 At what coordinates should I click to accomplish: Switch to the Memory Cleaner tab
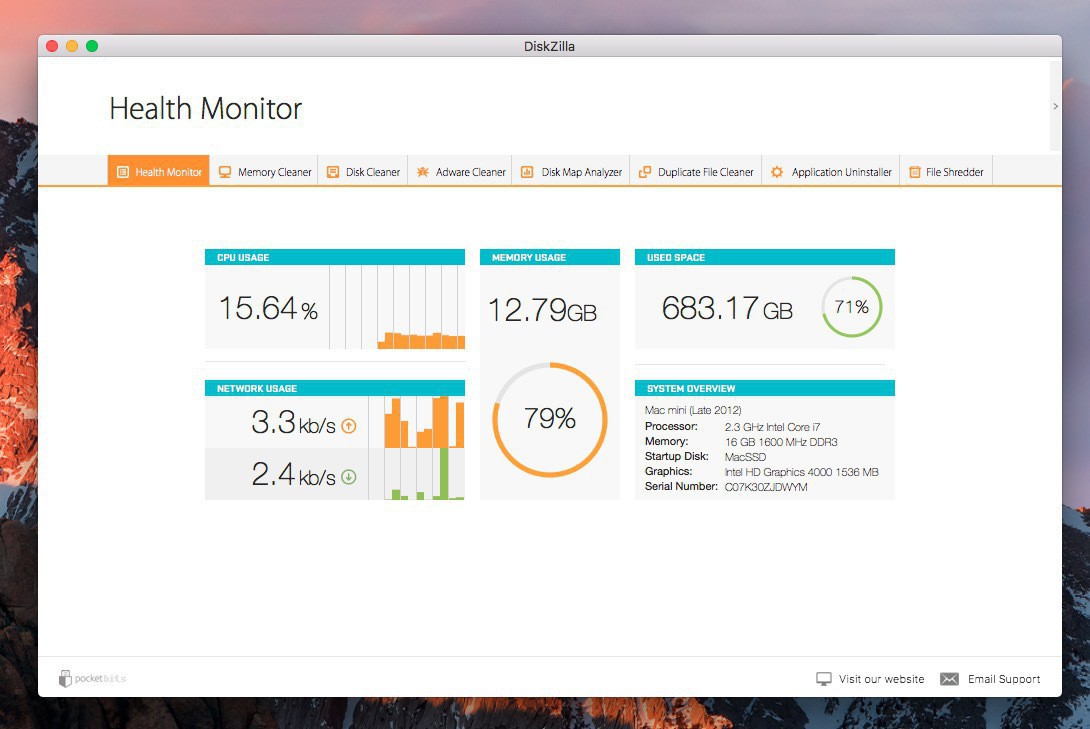pyautogui.click(x=274, y=172)
